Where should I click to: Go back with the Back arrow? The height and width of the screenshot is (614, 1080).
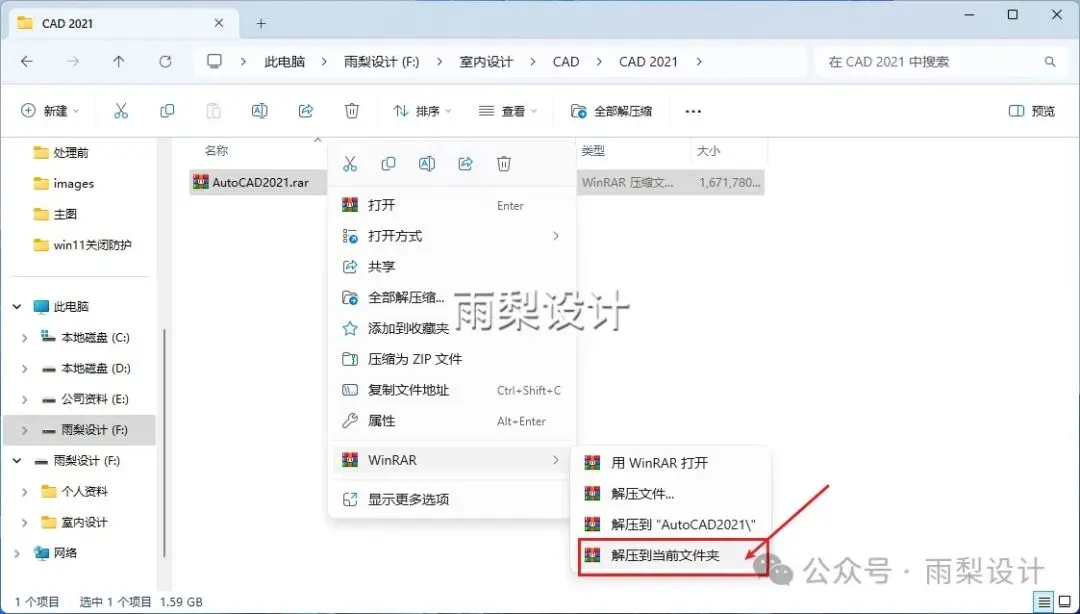click(x=27, y=61)
